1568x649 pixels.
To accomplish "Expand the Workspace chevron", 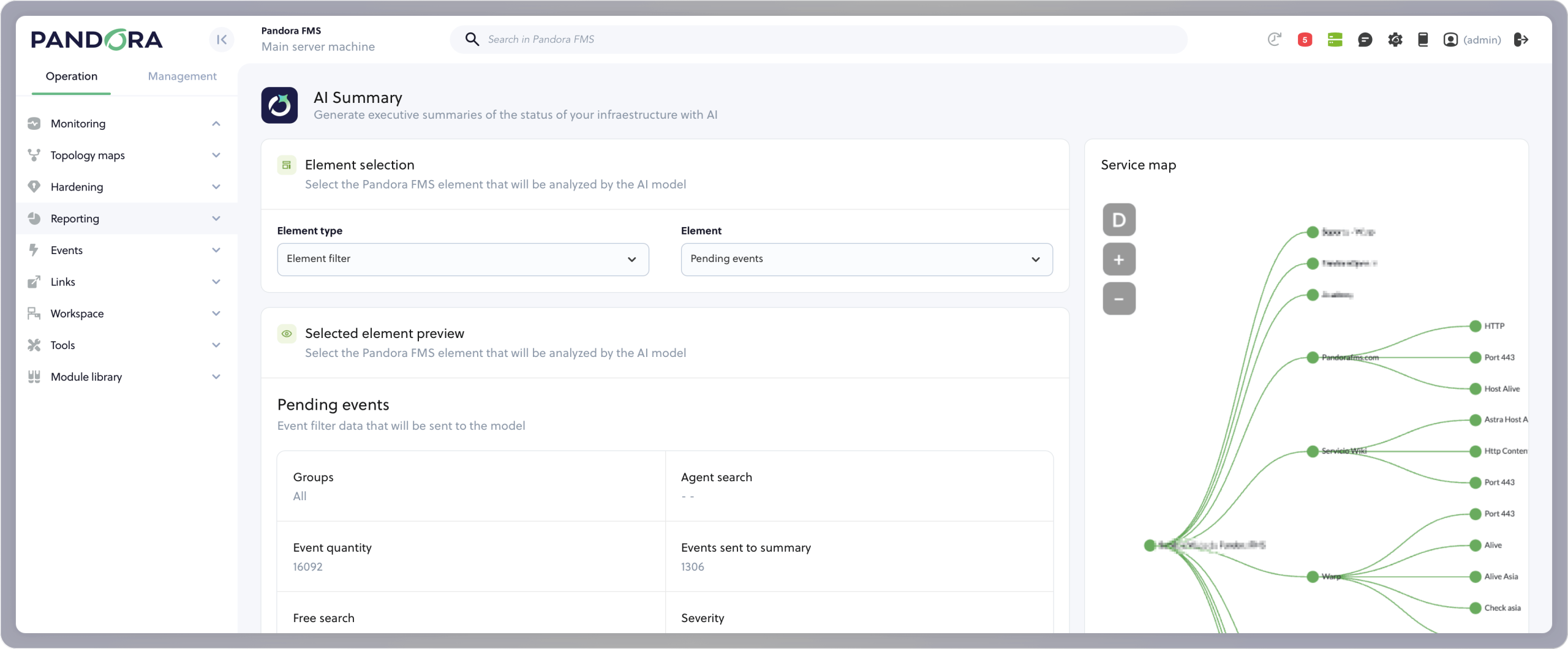I will click(x=216, y=313).
